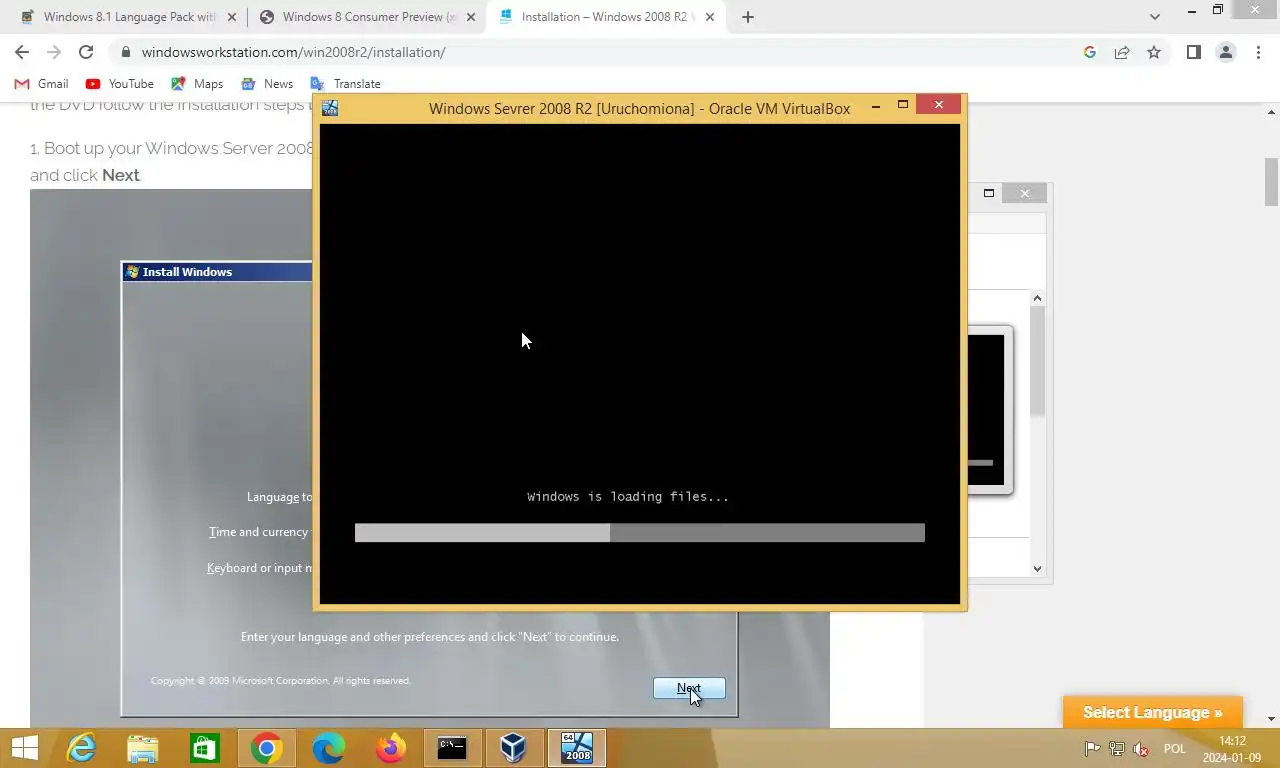Open the Chrome tab search dropdown
1280x768 pixels.
[1155, 17]
